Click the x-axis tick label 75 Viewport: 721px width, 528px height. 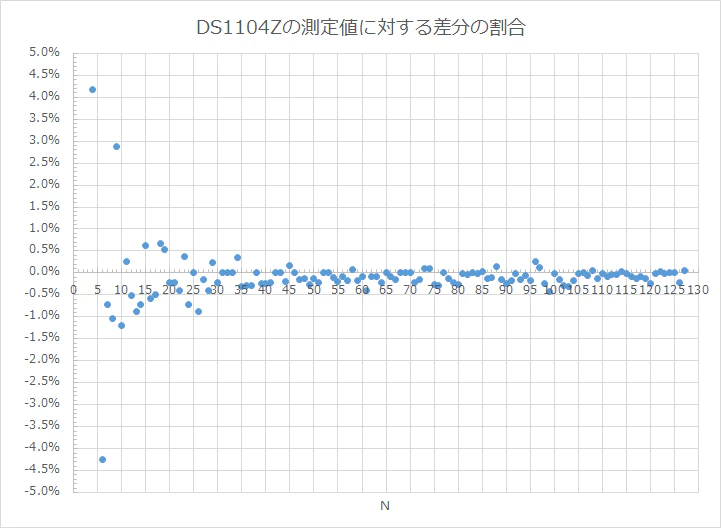(434, 290)
